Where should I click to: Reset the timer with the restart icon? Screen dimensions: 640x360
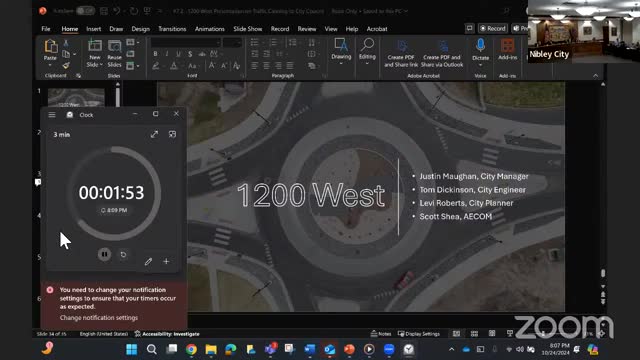pyautogui.click(x=123, y=255)
